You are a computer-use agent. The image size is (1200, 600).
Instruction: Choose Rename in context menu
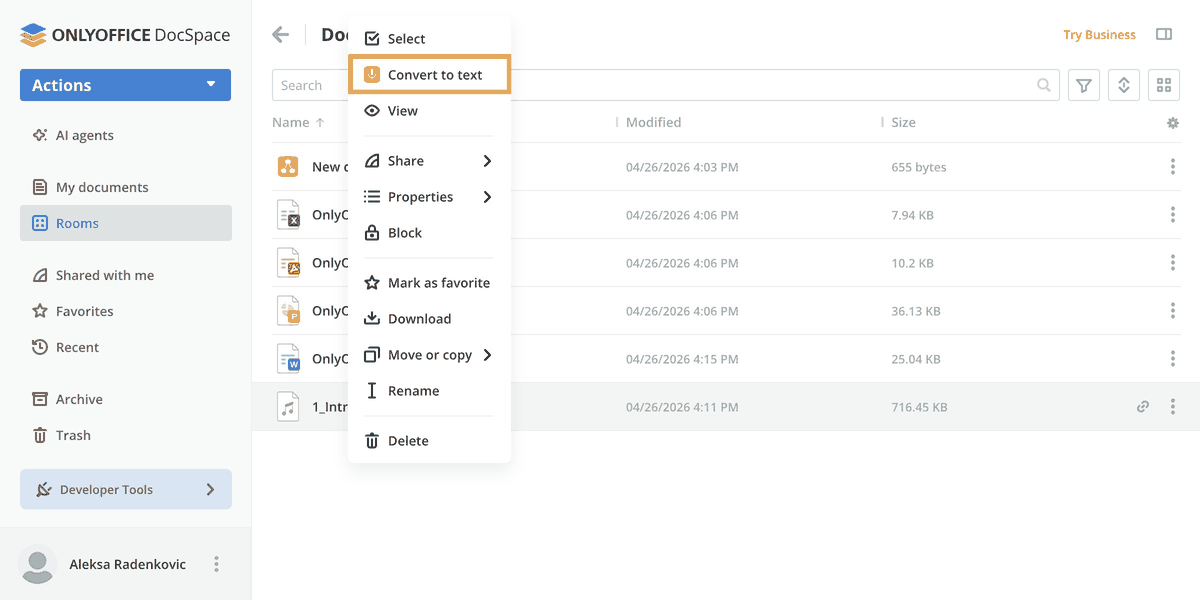tap(430, 391)
